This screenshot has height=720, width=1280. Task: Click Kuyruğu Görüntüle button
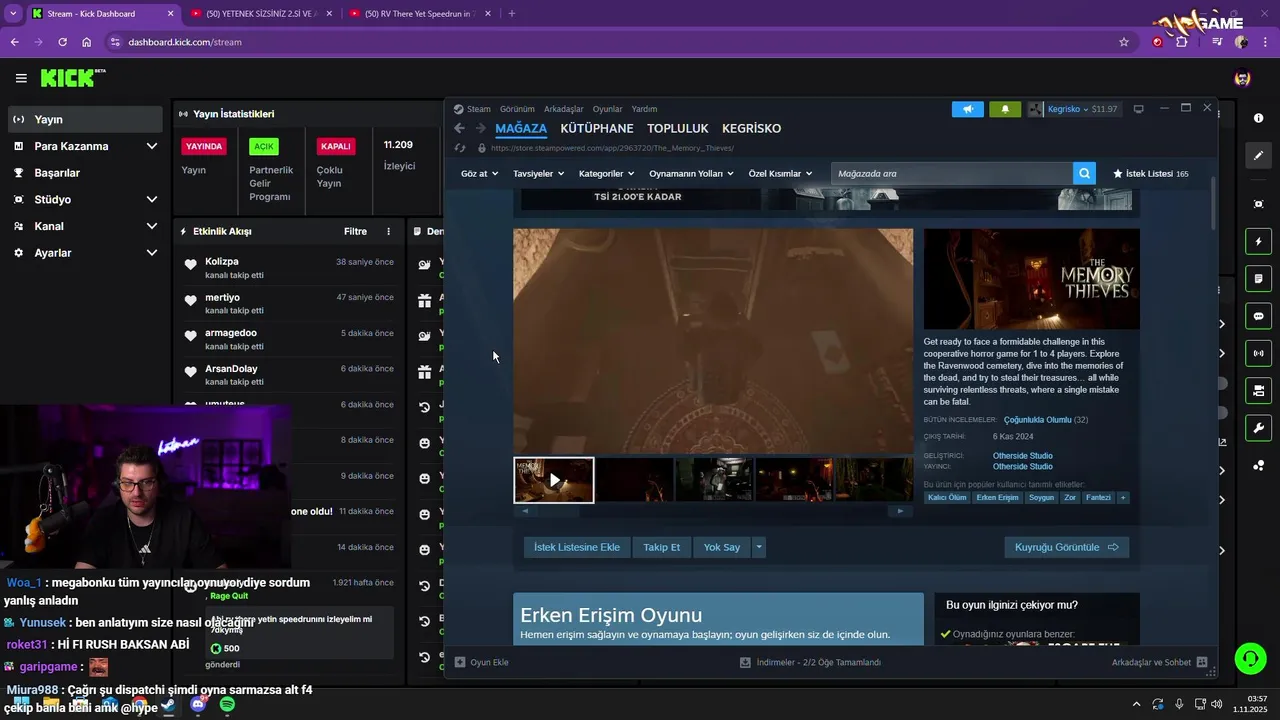click(x=1067, y=547)
